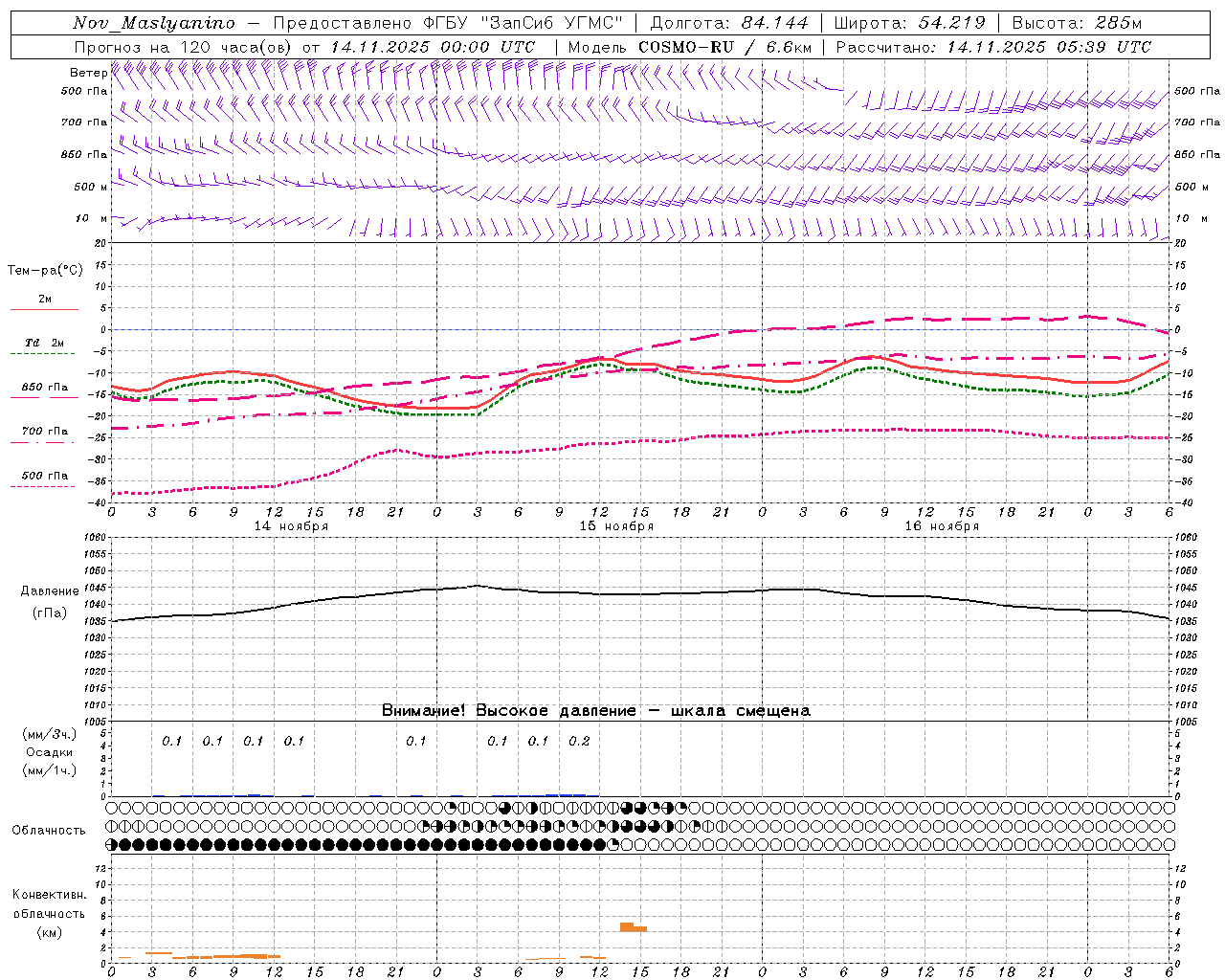Click the 850 гПа temperature legend entry
Screen dimensions: 1225x980
[x=44, y=388]
